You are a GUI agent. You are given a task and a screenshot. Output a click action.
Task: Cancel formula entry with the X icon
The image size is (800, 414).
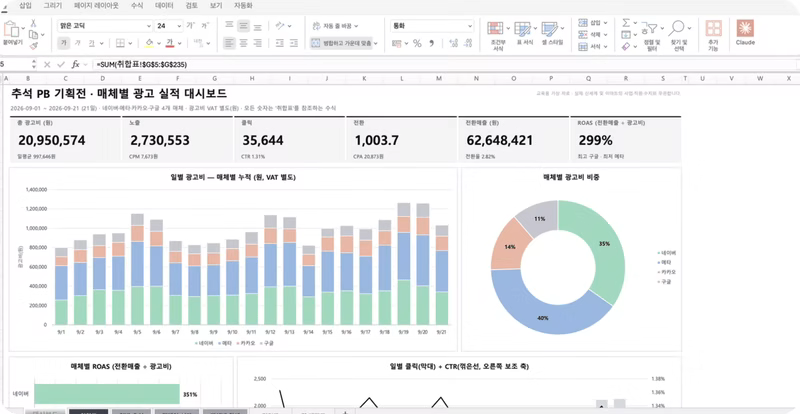pos(47,64)
